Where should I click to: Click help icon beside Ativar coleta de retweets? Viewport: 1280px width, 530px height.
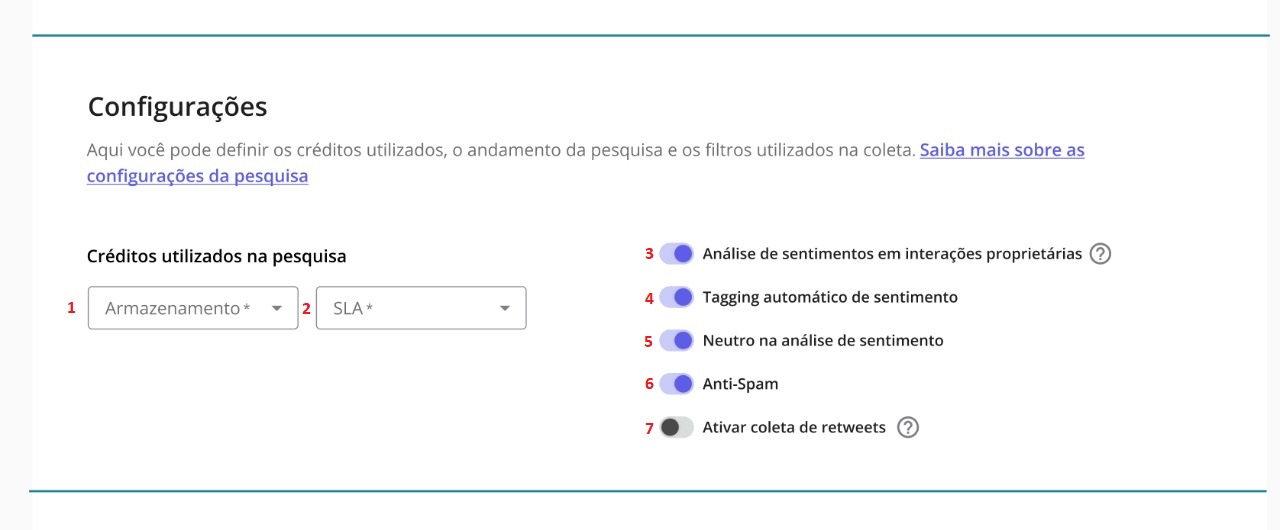[x=907, y=428]
